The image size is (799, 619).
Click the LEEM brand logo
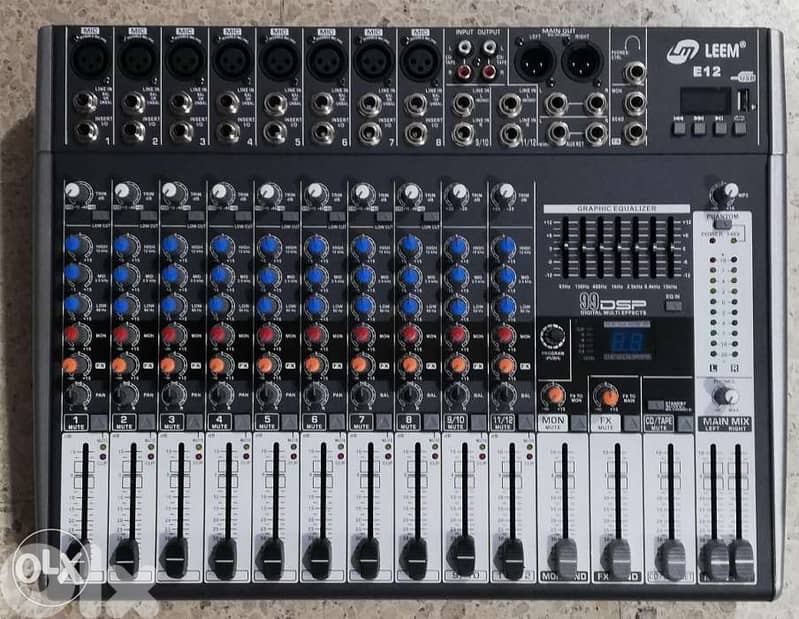coord(706,51)
